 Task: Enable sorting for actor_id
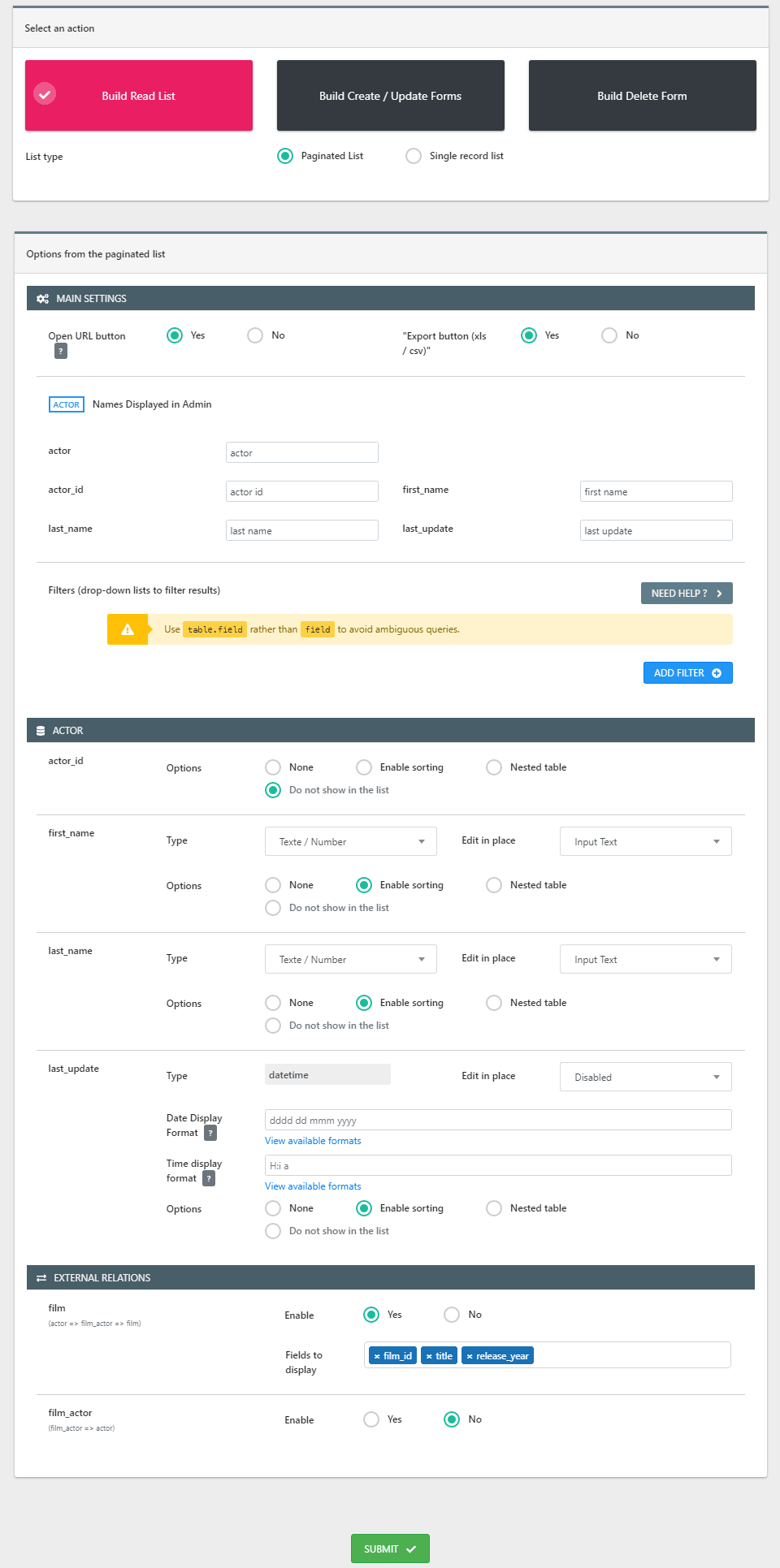pos(364,767)
